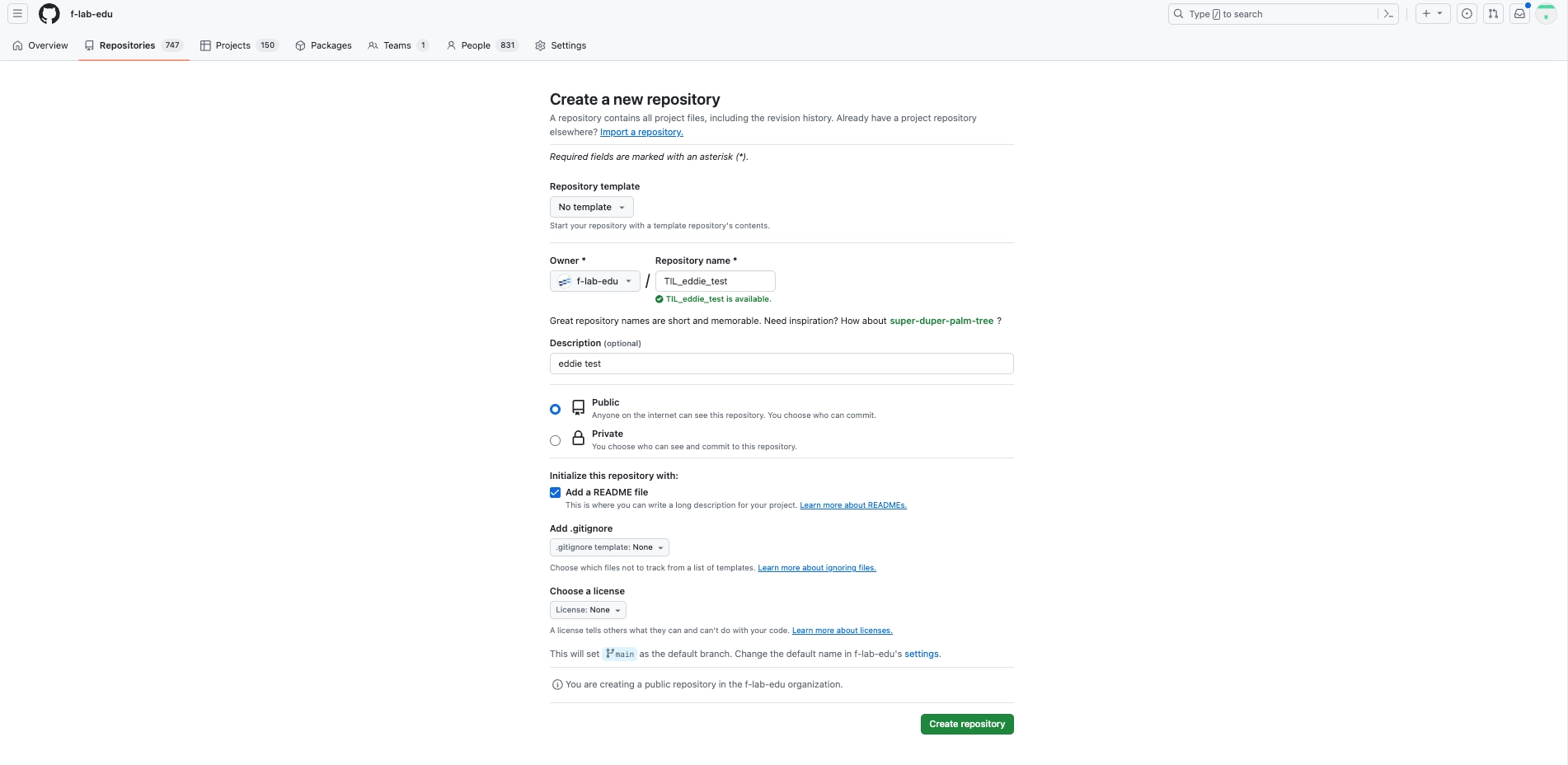Open the command palette icon

click(1388, 14)
